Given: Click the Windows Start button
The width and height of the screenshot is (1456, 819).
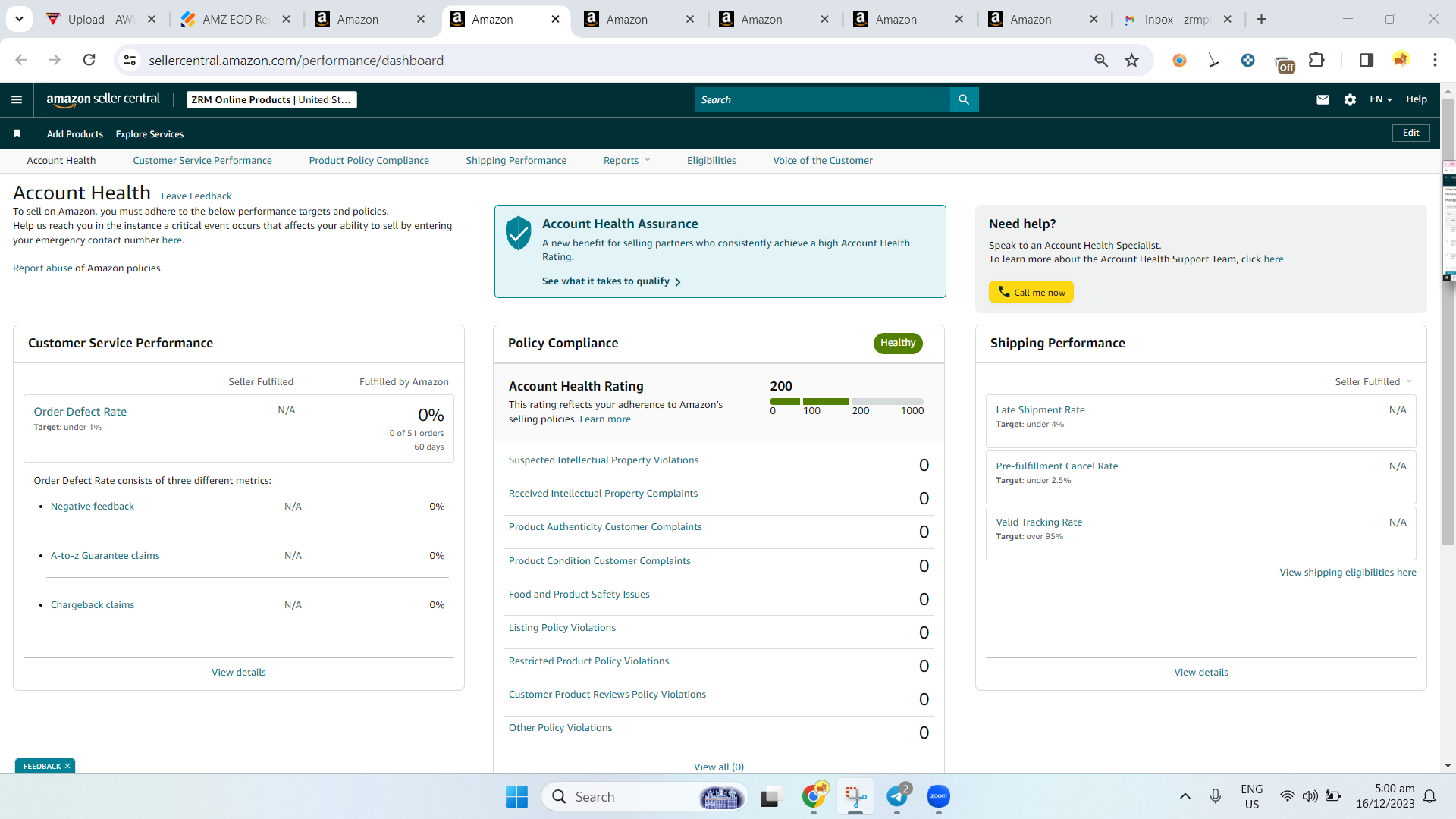Looking at the screenshot, I should pos(516,796).
